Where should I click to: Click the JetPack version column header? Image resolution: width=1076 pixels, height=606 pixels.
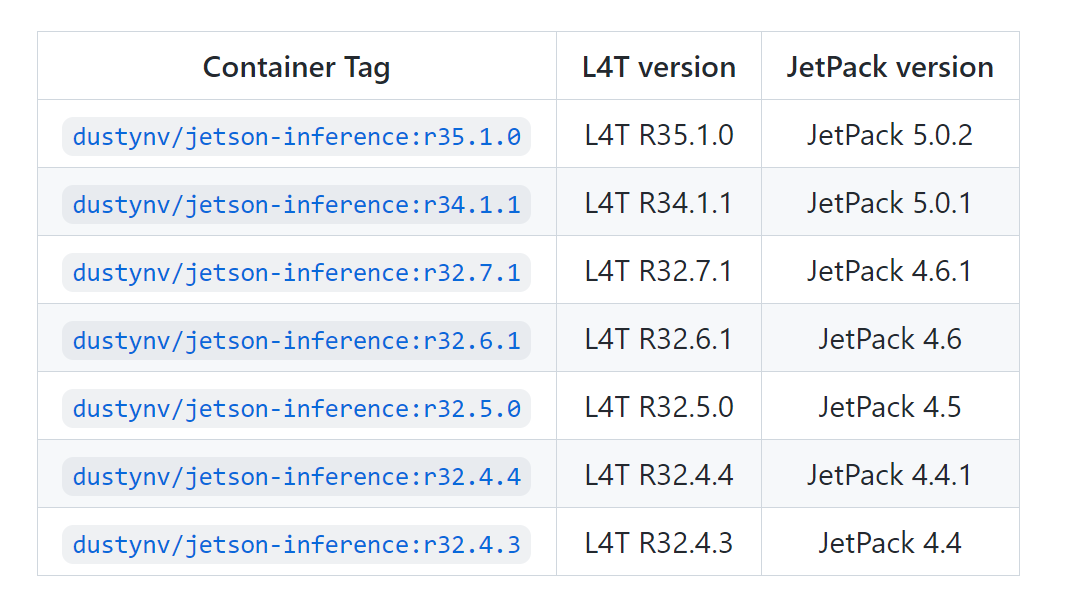pyautogui.click(x=890, y=67)
